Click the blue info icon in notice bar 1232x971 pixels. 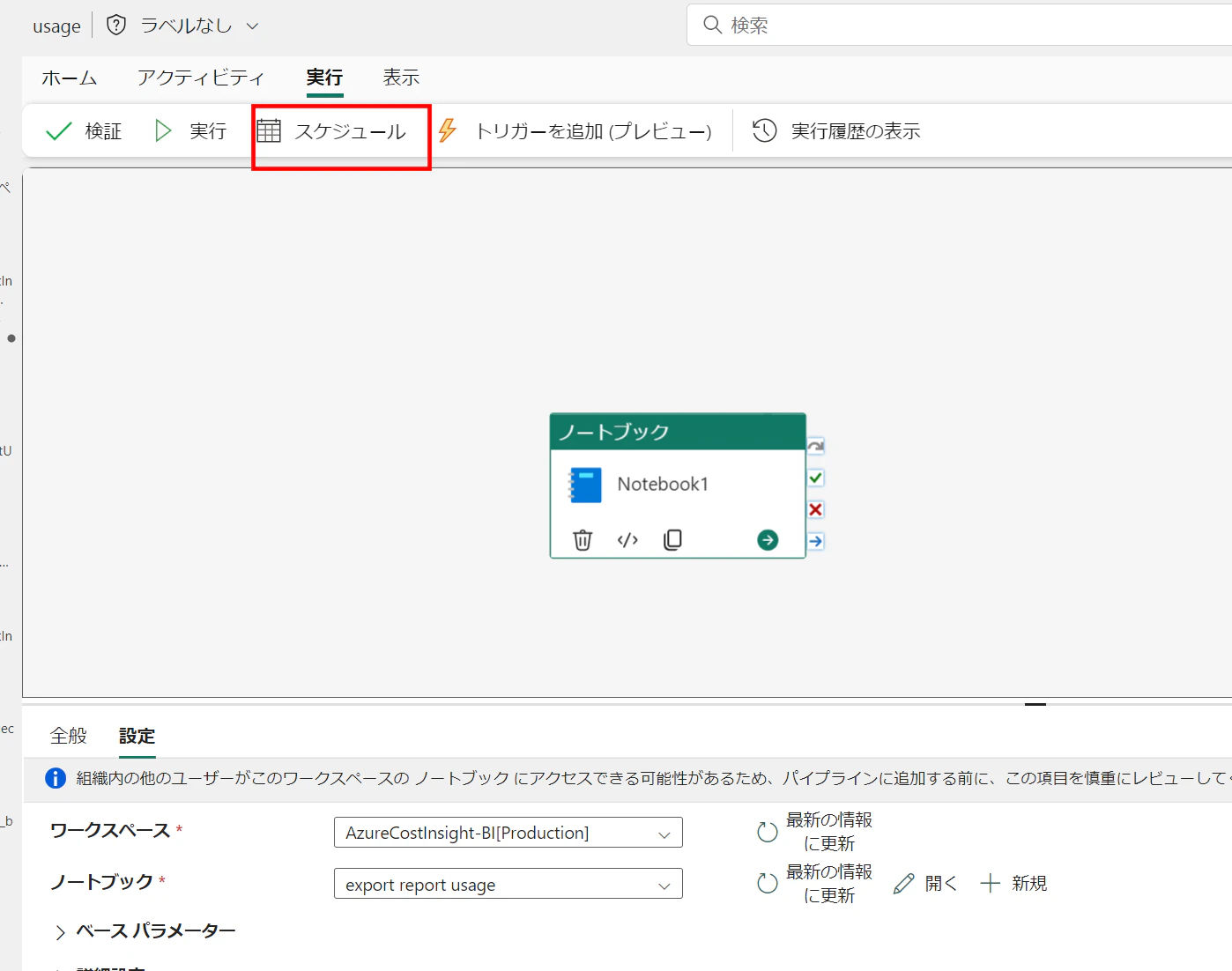point(56,778)
